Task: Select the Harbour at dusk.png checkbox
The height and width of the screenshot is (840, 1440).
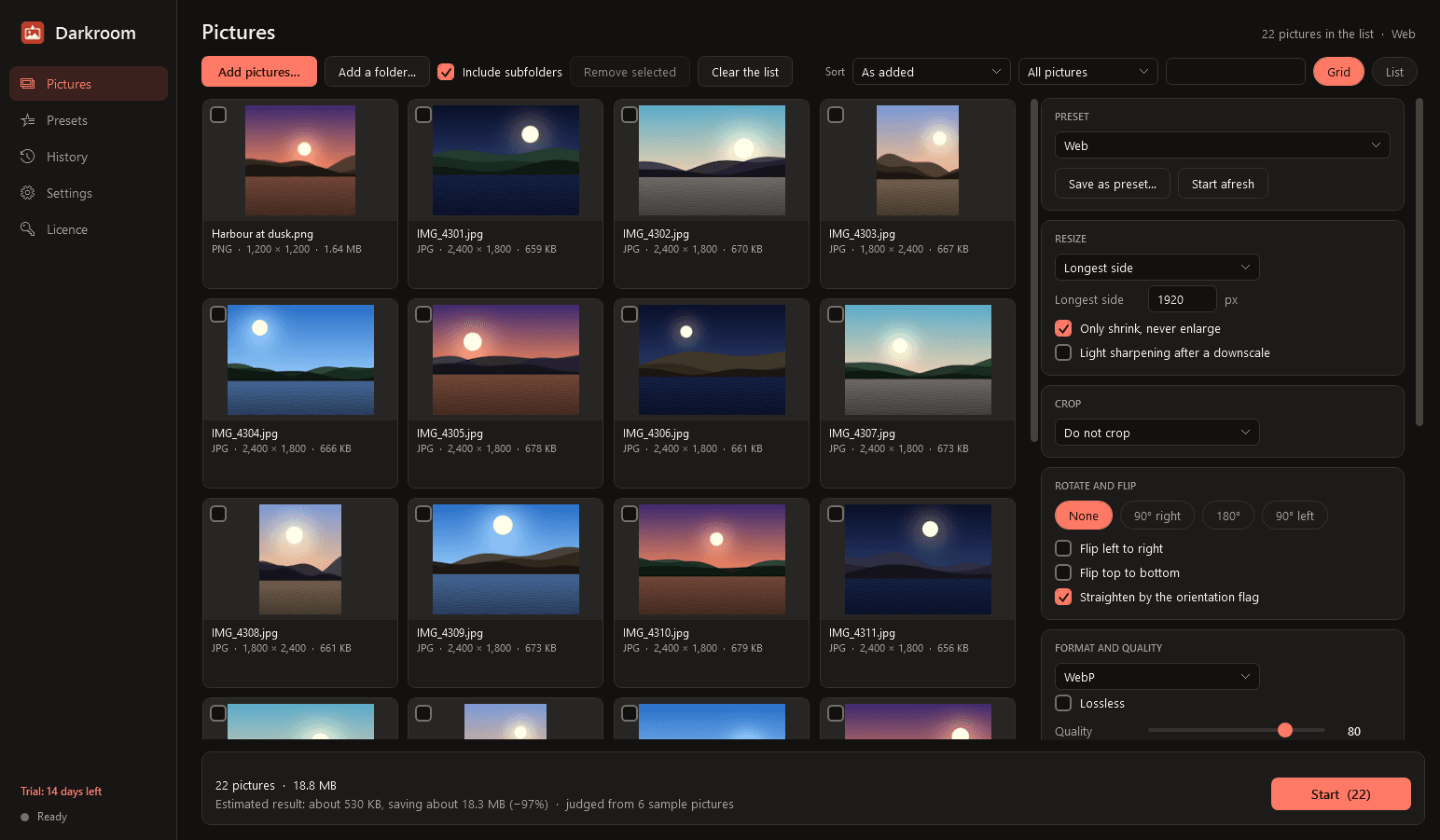Action: coord(218,115)
